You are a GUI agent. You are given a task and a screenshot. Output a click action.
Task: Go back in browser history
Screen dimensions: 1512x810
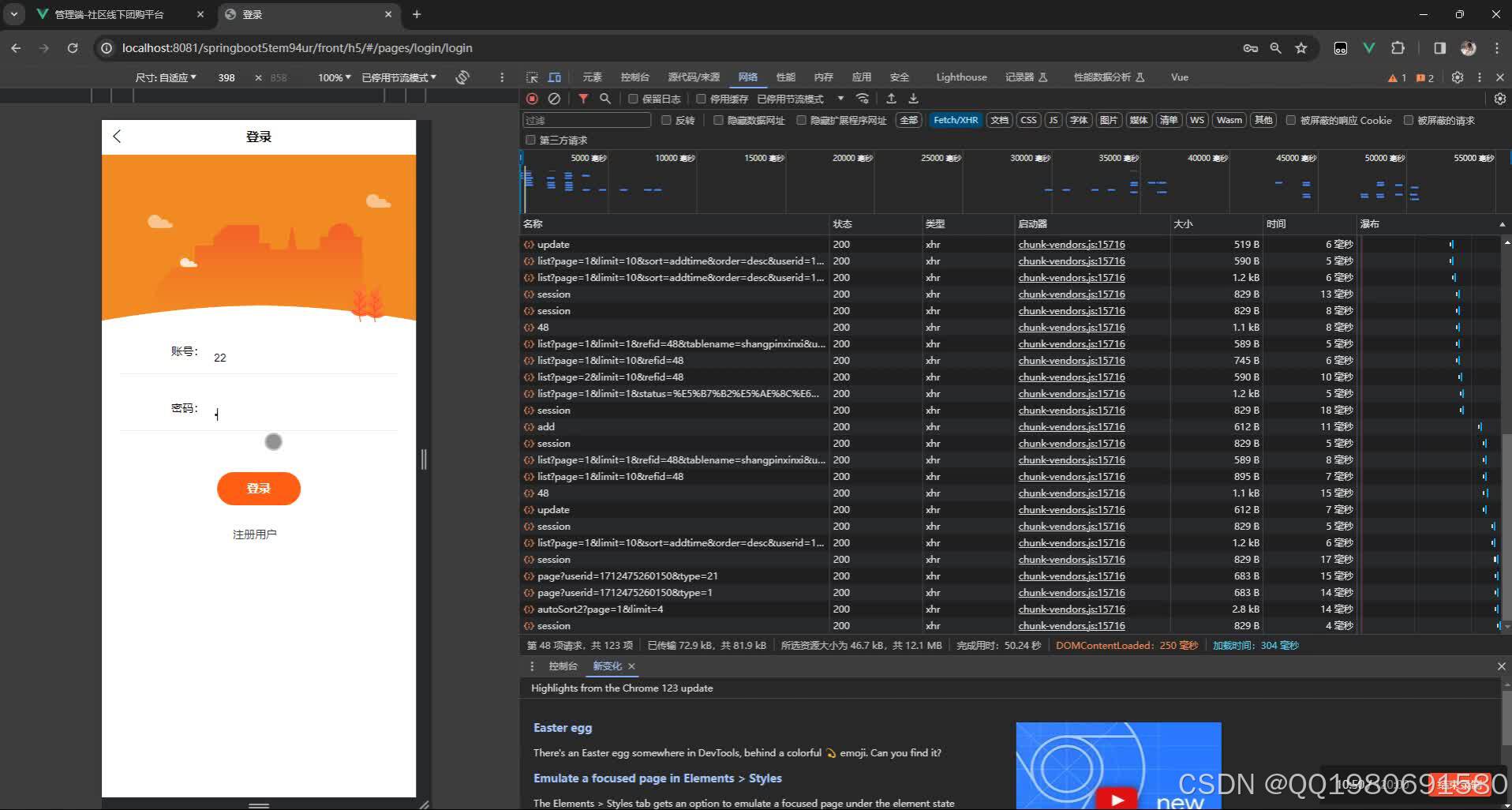tap(17, 48)
